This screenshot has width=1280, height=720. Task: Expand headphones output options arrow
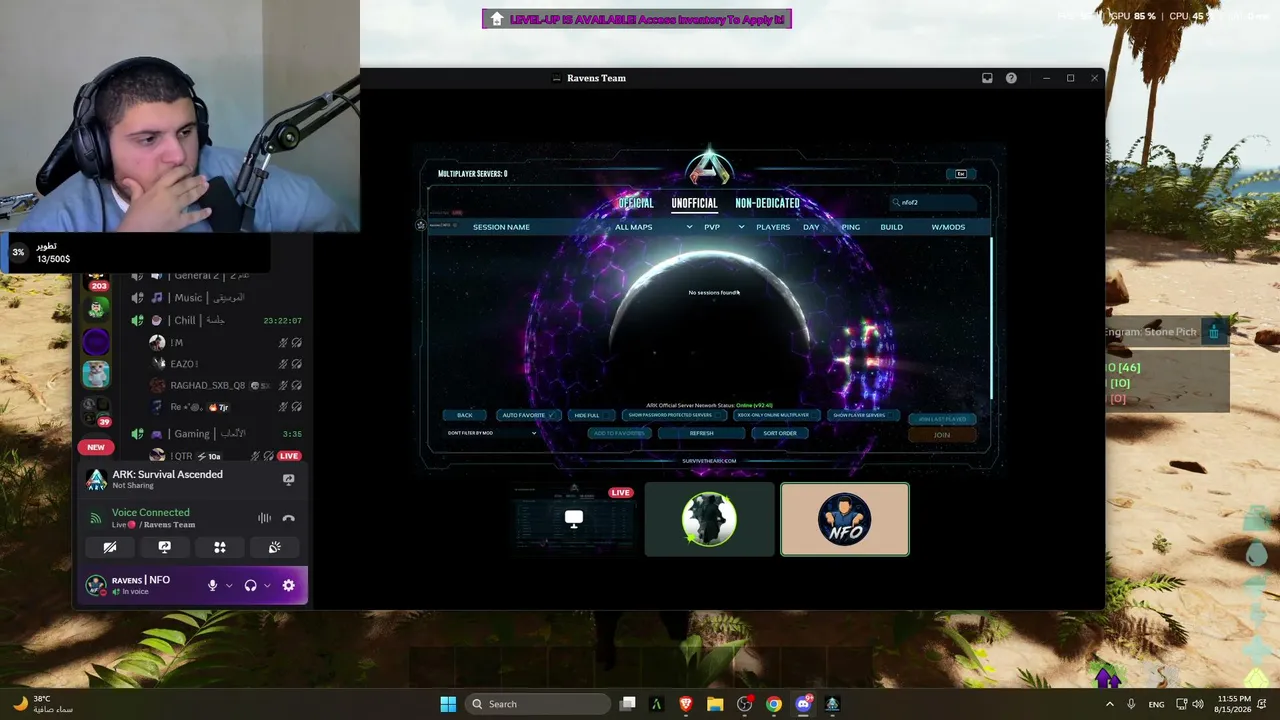(x=267, y=586)
